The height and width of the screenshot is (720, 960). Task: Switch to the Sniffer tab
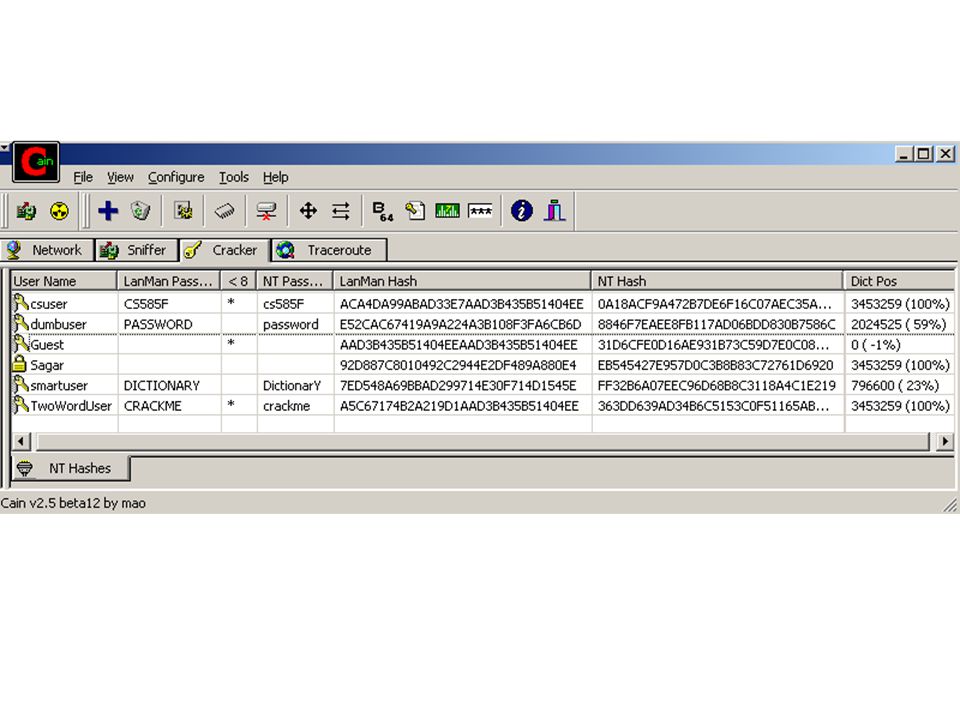coord(137,250)
